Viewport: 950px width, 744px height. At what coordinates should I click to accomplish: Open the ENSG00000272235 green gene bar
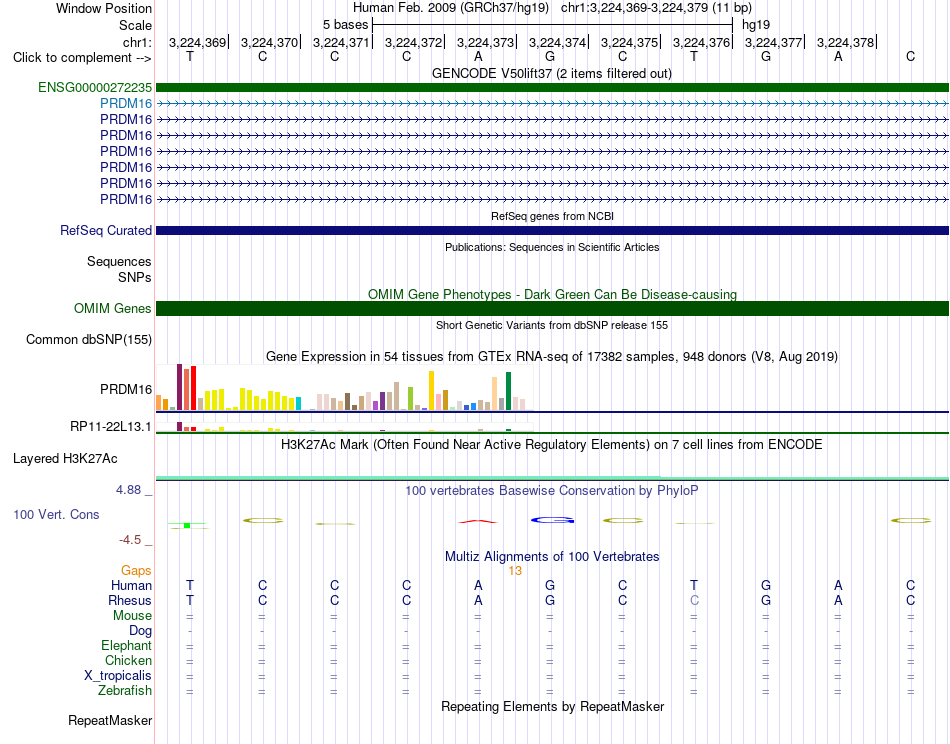(552, 87)
